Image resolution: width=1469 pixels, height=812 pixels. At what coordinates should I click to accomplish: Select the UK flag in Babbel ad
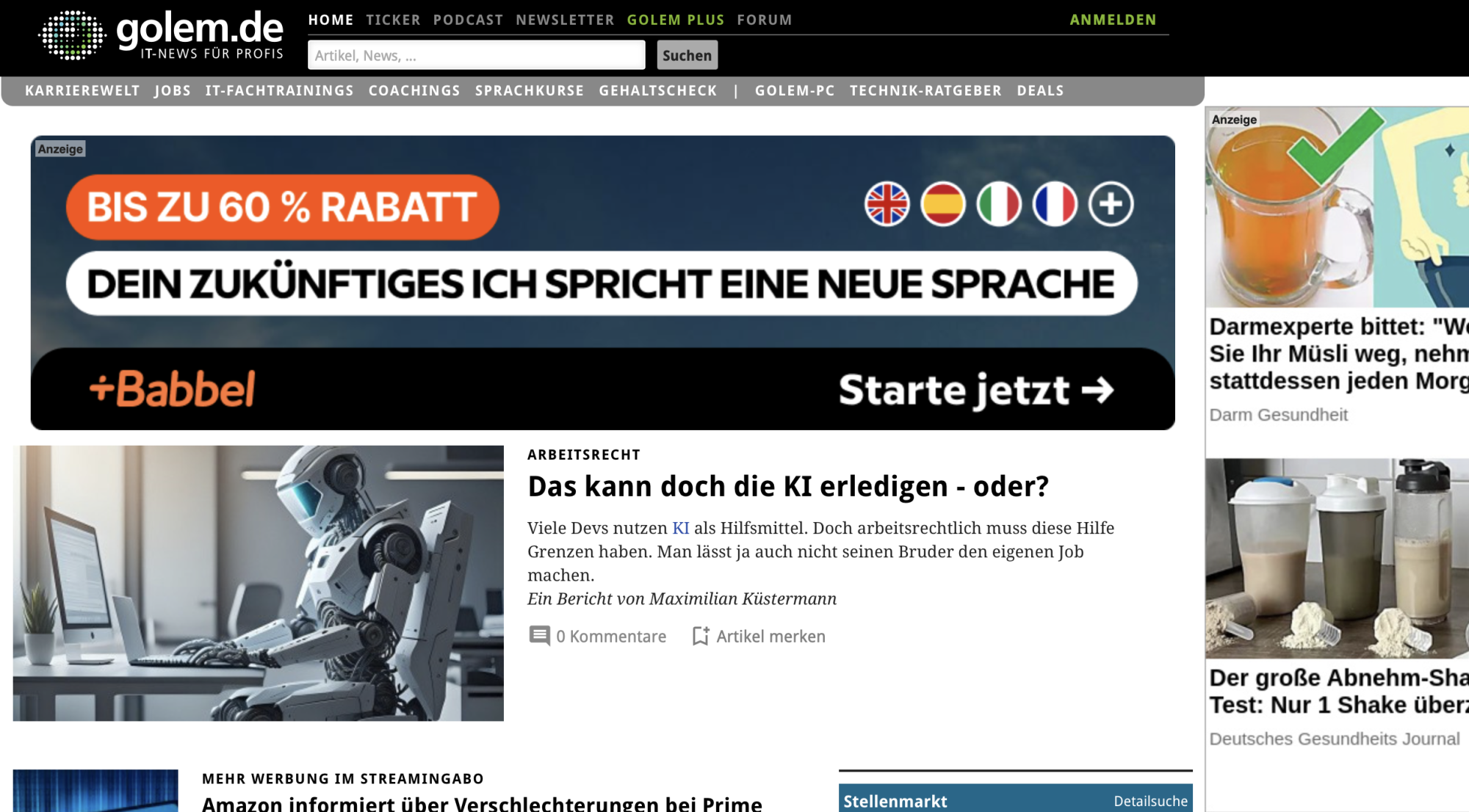pos(887,204)
